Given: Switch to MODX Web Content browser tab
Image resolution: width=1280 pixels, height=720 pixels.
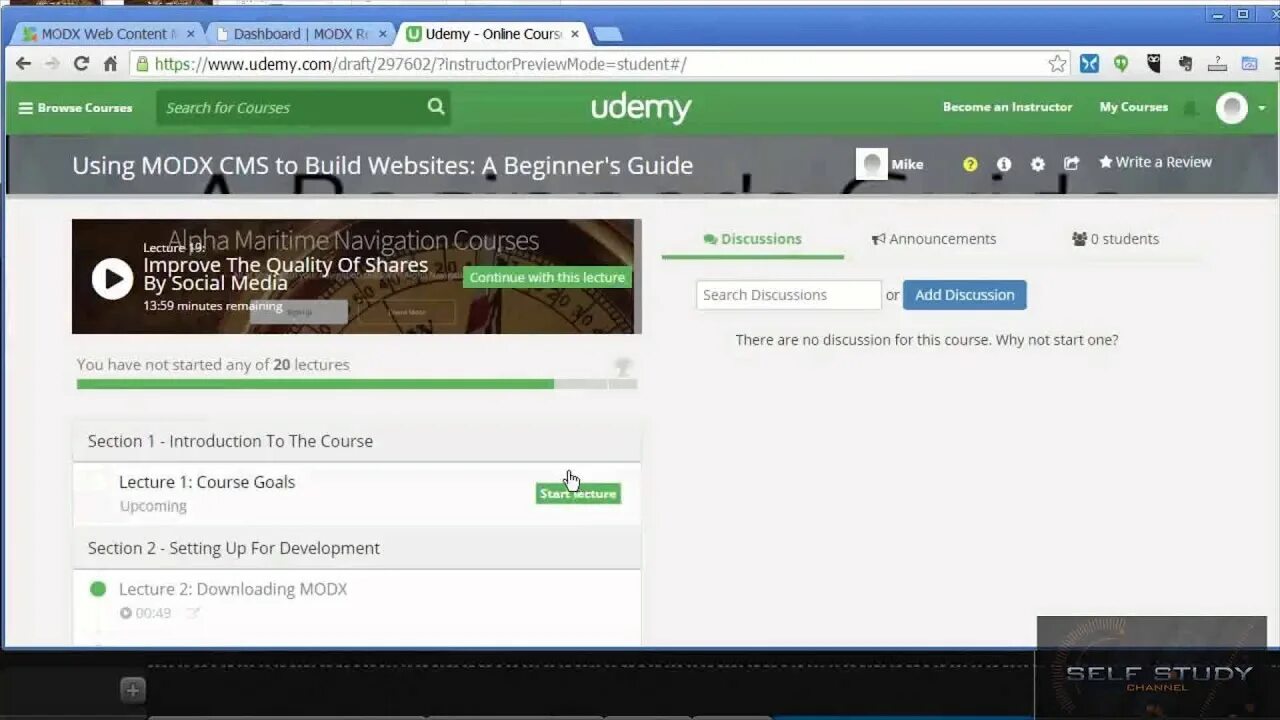Looking at the screenshot, I should [106, 33].
